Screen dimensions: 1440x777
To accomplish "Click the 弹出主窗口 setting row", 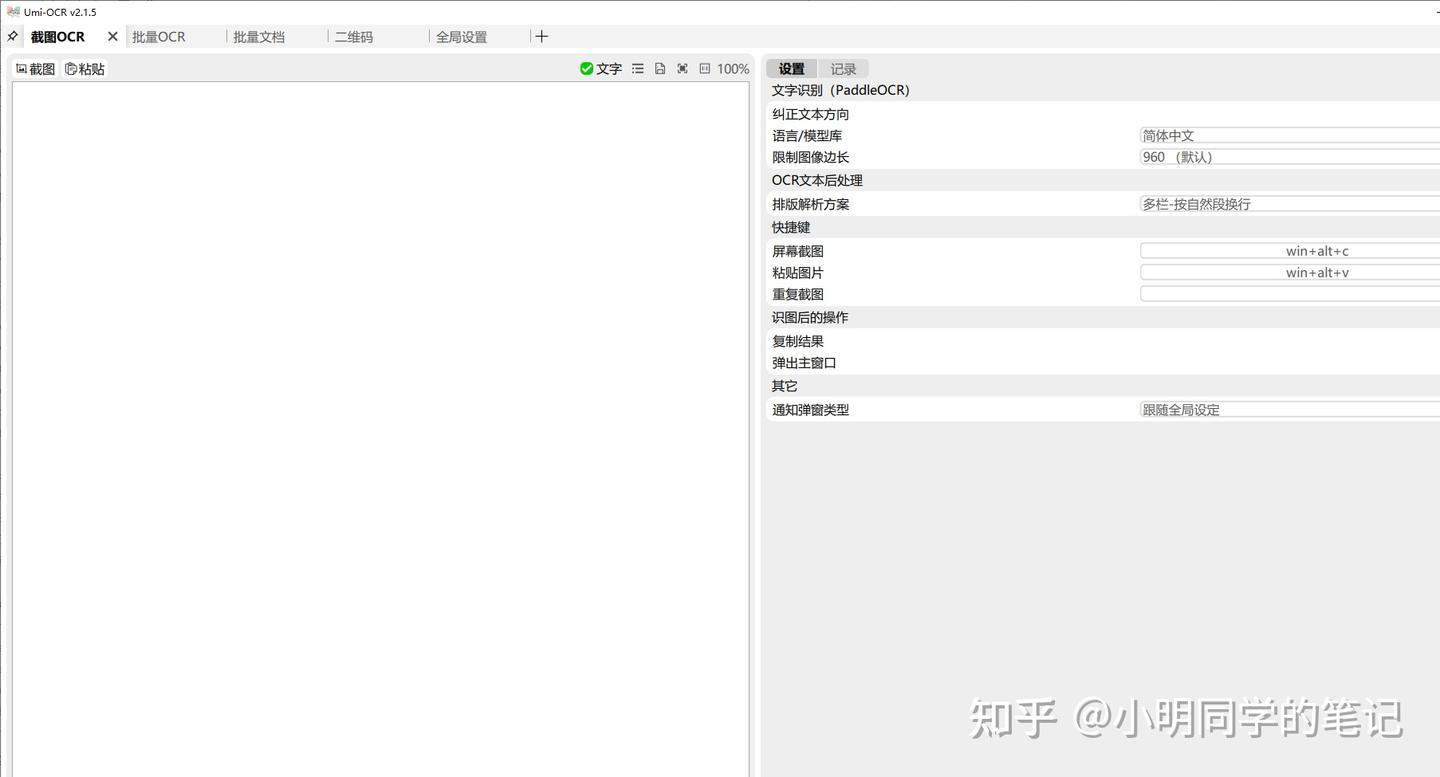I will 1103,363.
